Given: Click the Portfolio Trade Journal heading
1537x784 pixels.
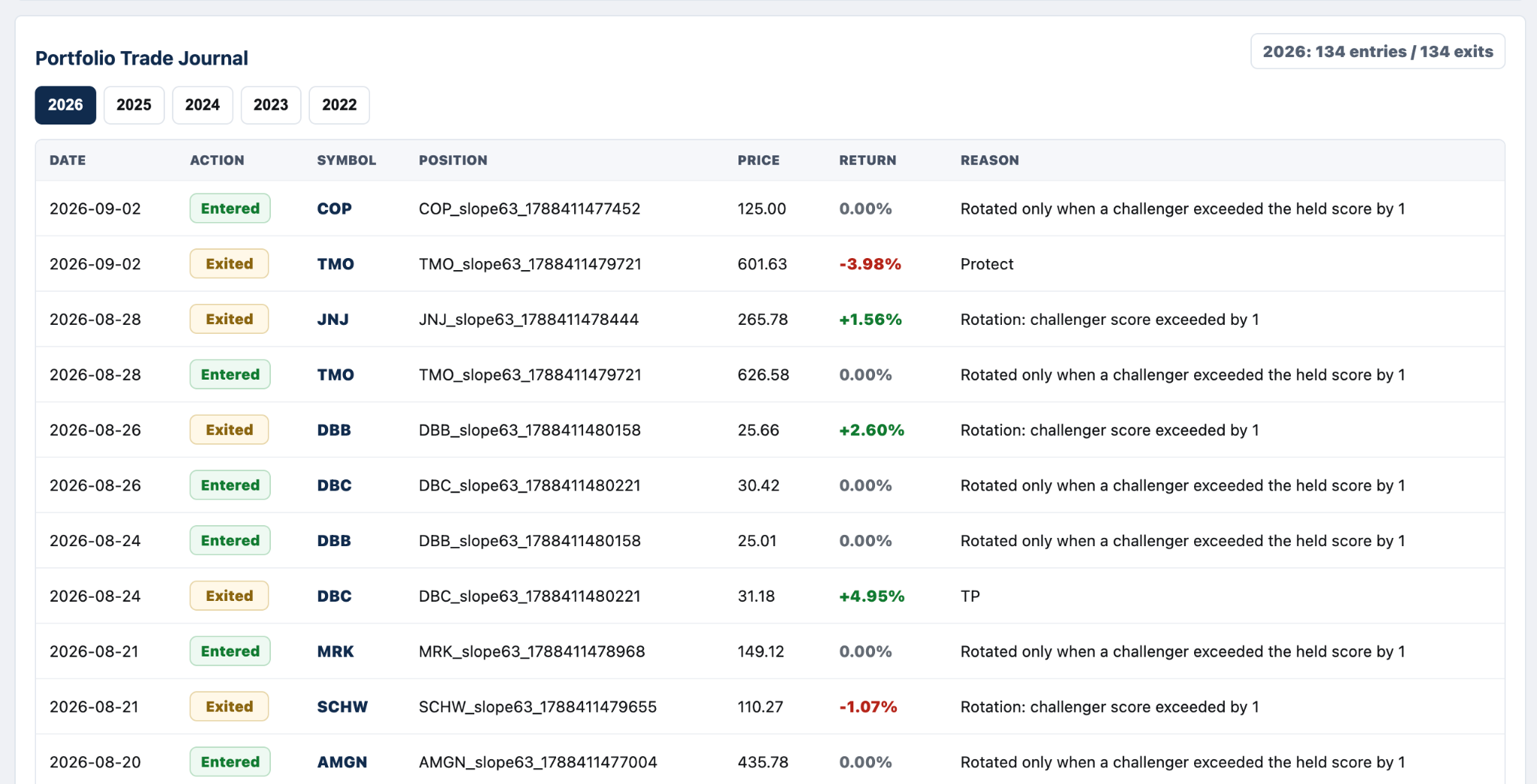Looking at the screenshot, I should click(142, 58).
